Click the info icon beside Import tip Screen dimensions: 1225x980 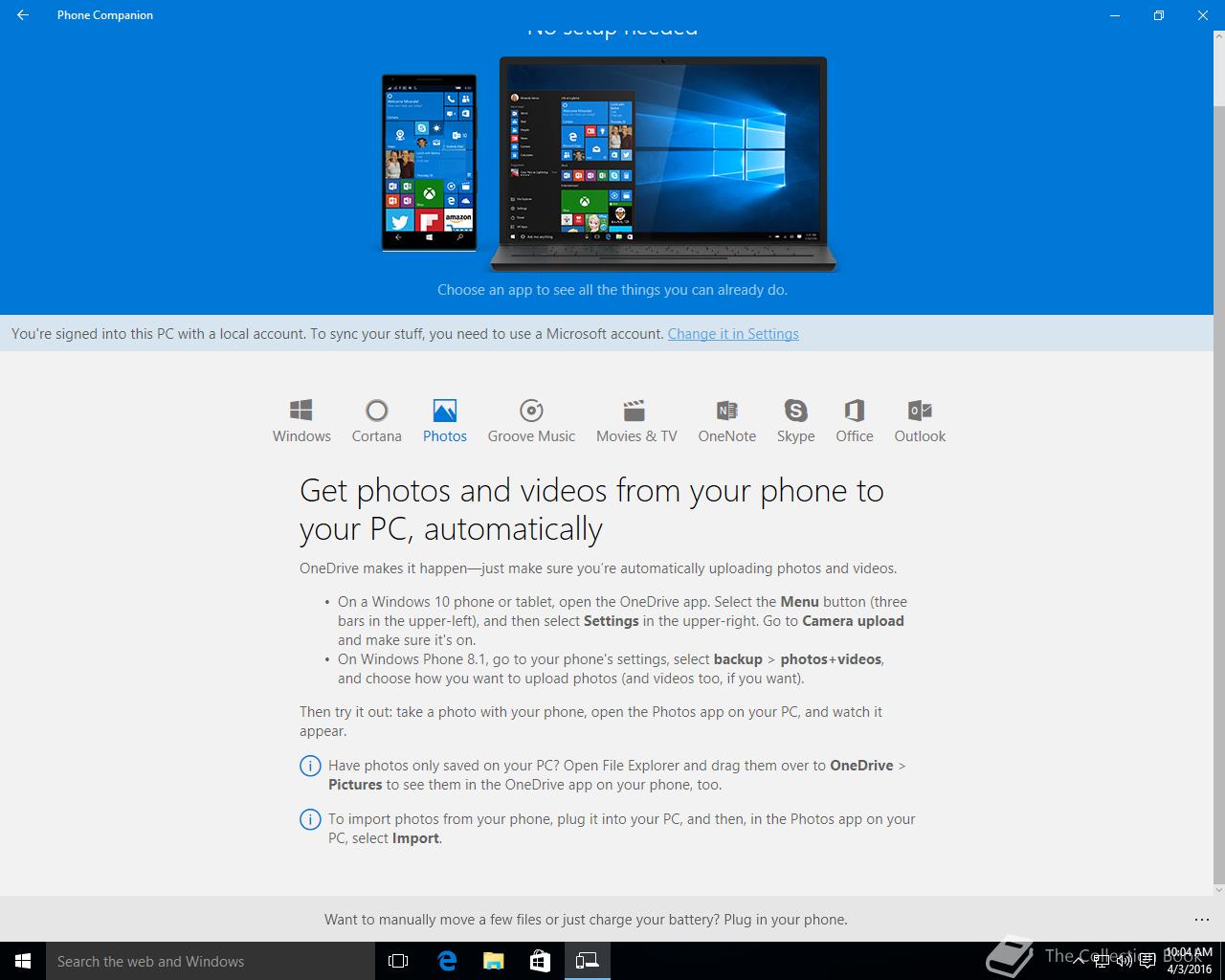[310, 819]
